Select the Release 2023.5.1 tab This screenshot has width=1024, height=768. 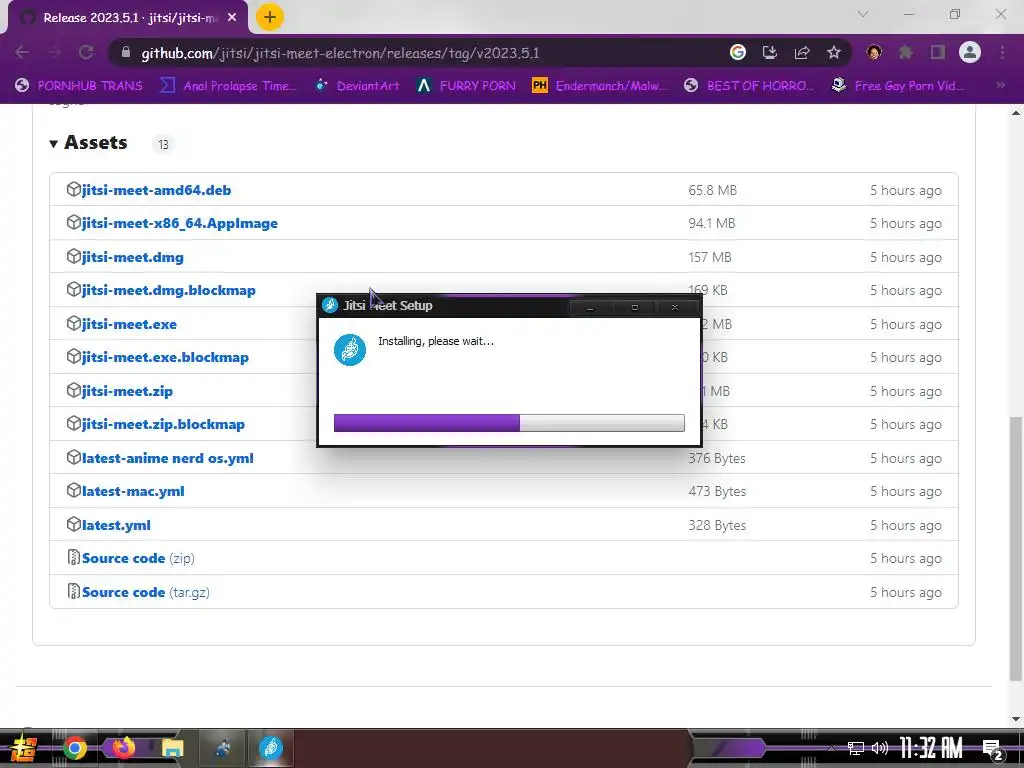(x=127, y=18)
